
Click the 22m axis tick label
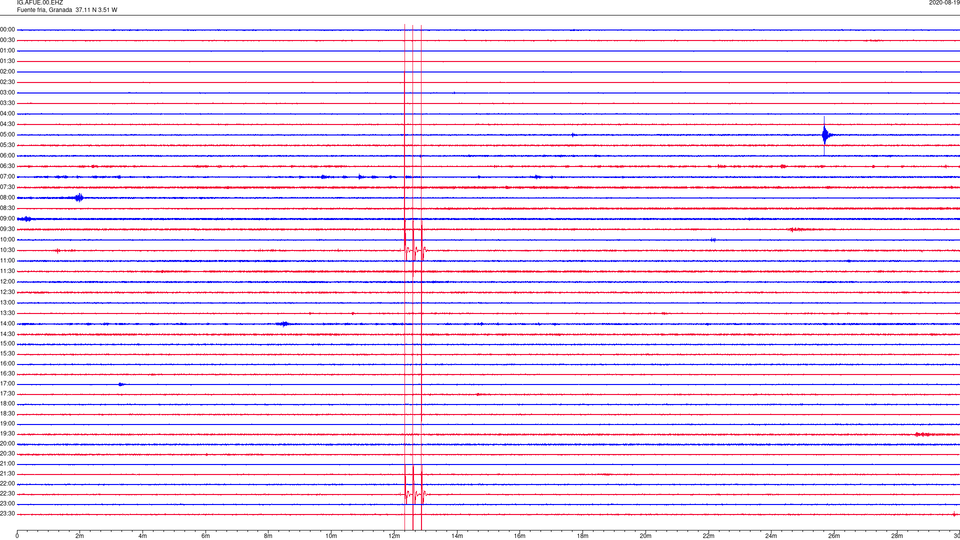pos(708,536)
